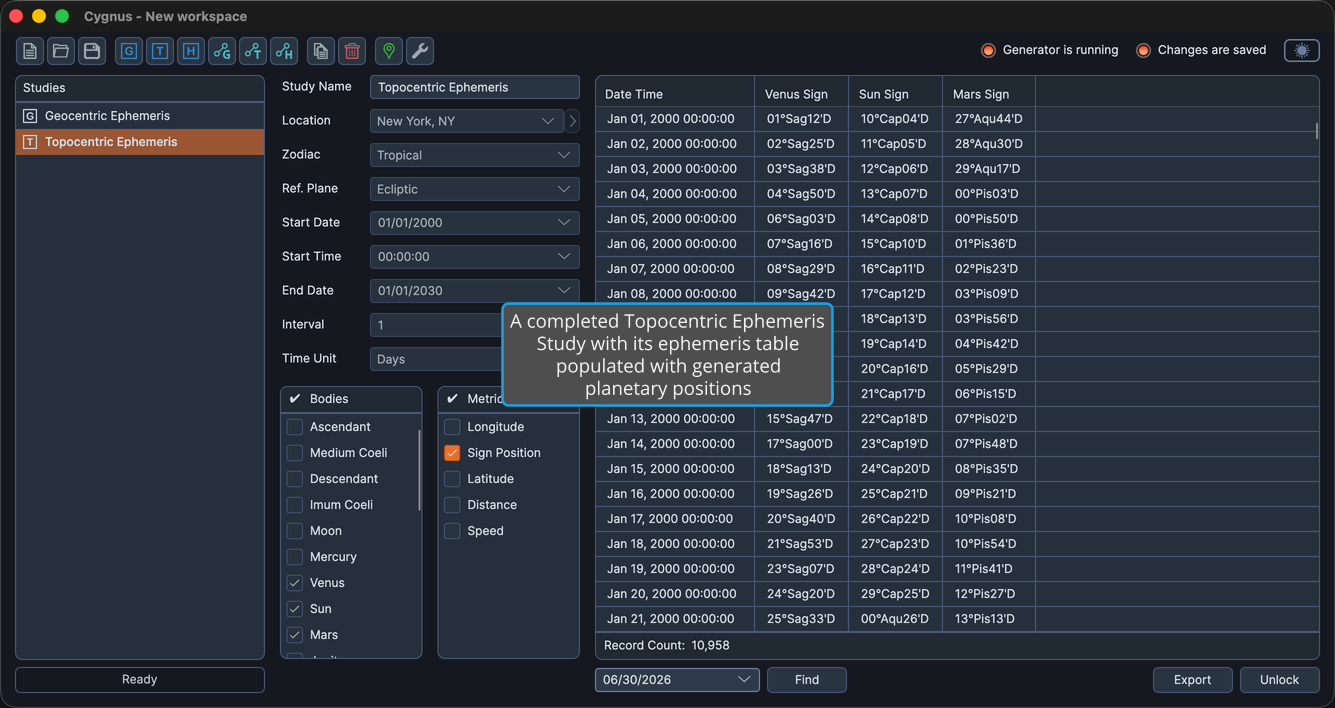Click the red trash delete study icon

352,51
